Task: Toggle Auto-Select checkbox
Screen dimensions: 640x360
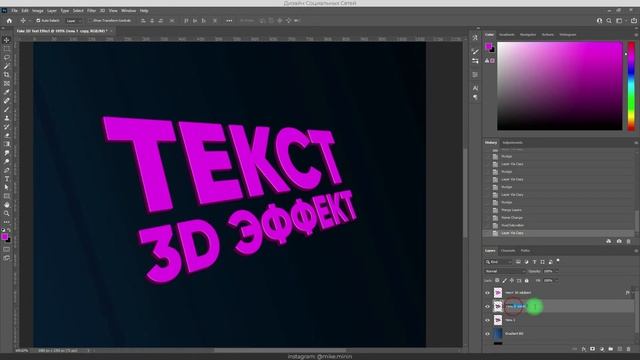Action: click(x=38, y=20)
